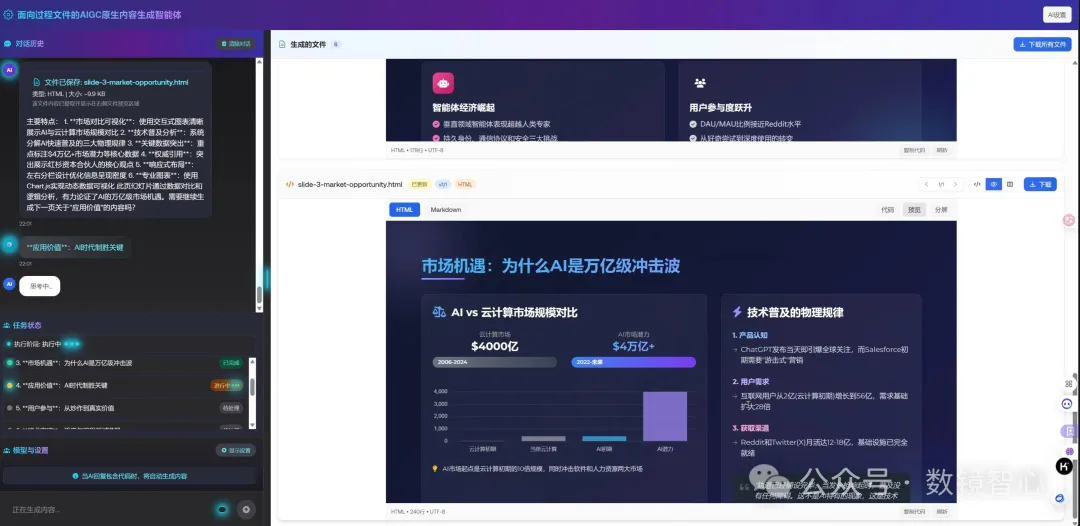
Task: Click 已完成 badge on task 3
Action: tap(231, 363)
